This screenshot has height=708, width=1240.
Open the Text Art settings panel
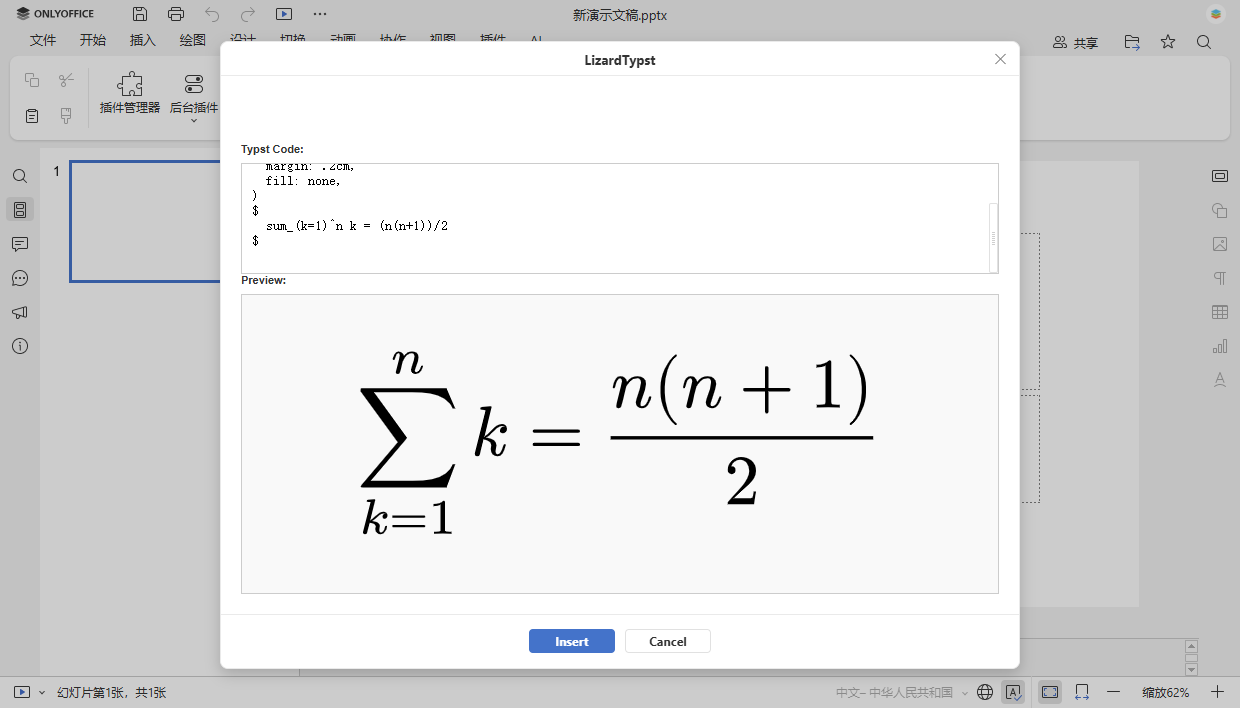click(x=1220, y=379)
